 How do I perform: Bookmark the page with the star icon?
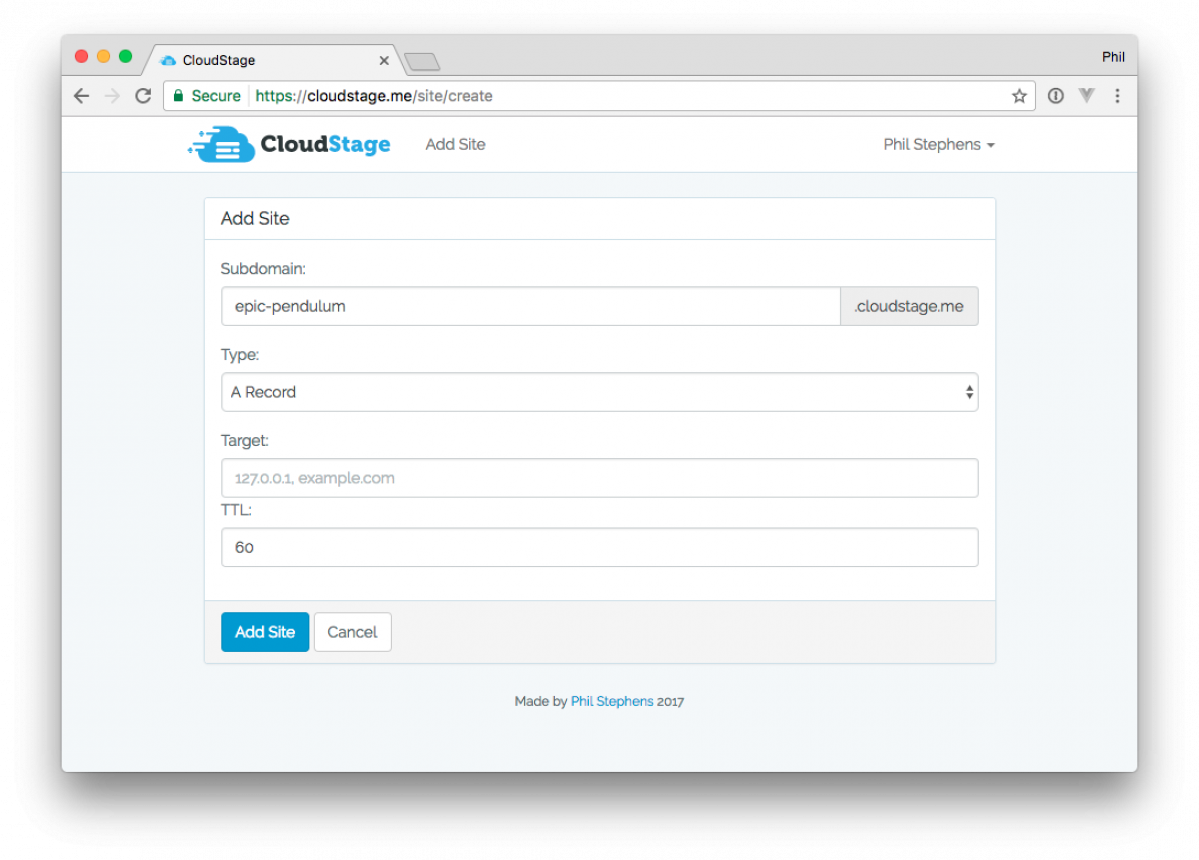coord(1019,96)
